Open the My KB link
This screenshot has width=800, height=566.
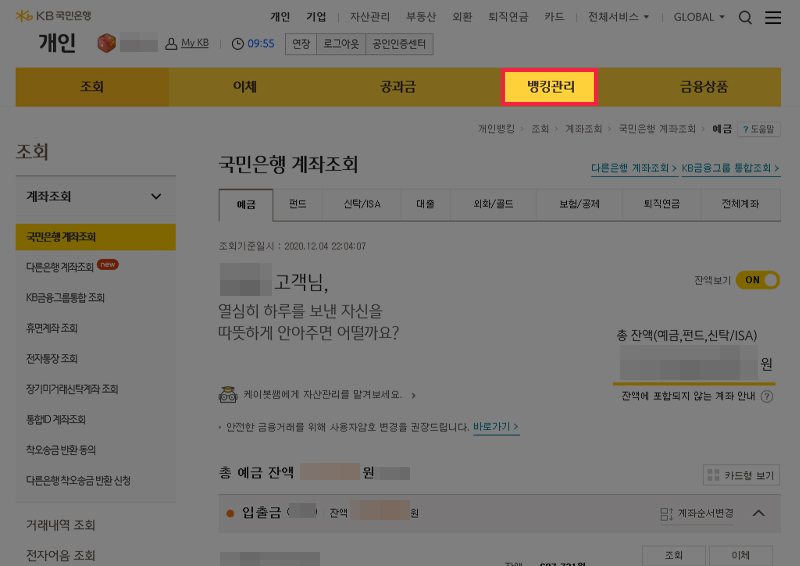pyautogui.click(x=195, y=43)
